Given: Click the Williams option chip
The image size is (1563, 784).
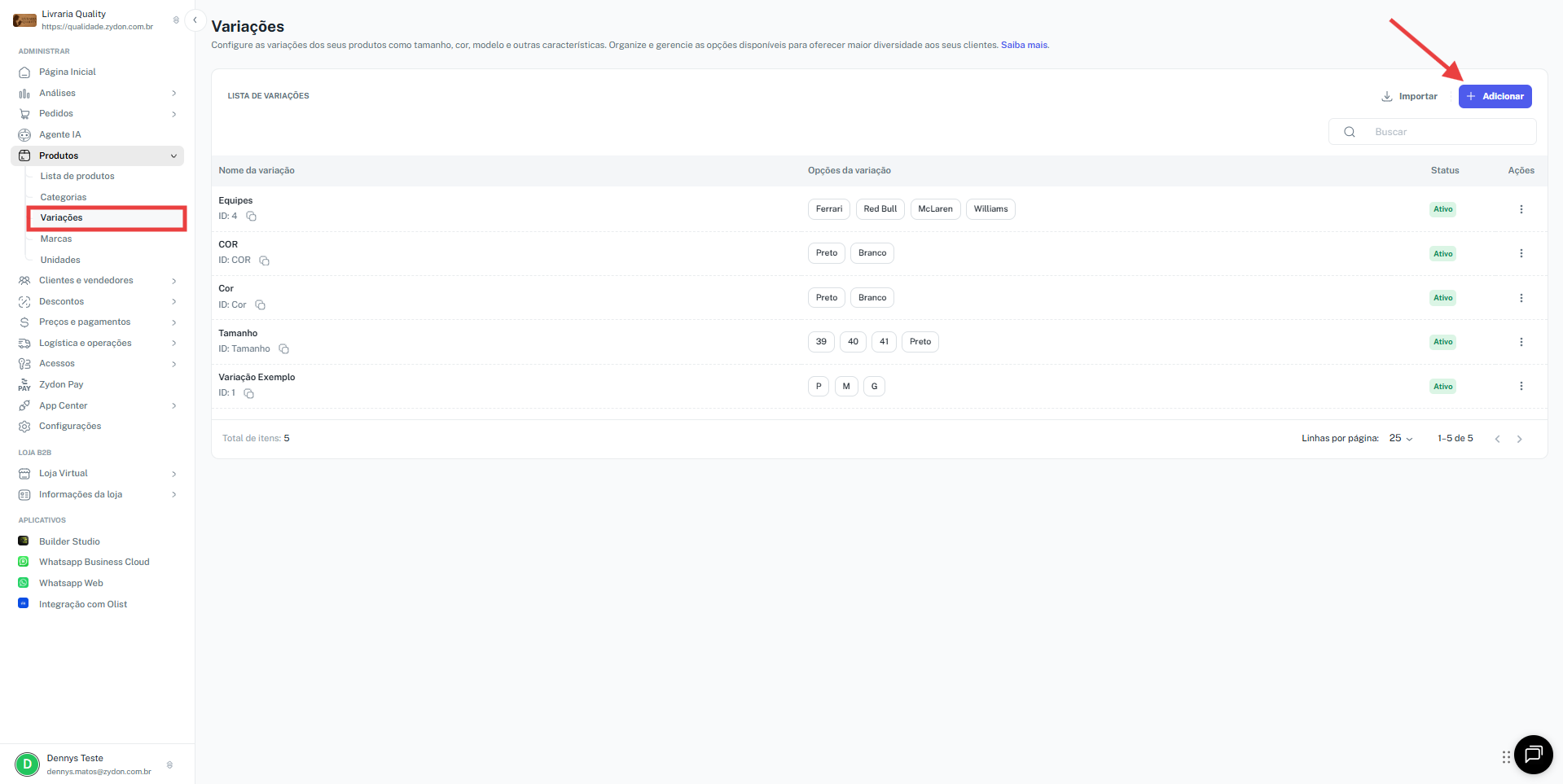Looking at the screenshot, I should [x=990, y=209].
